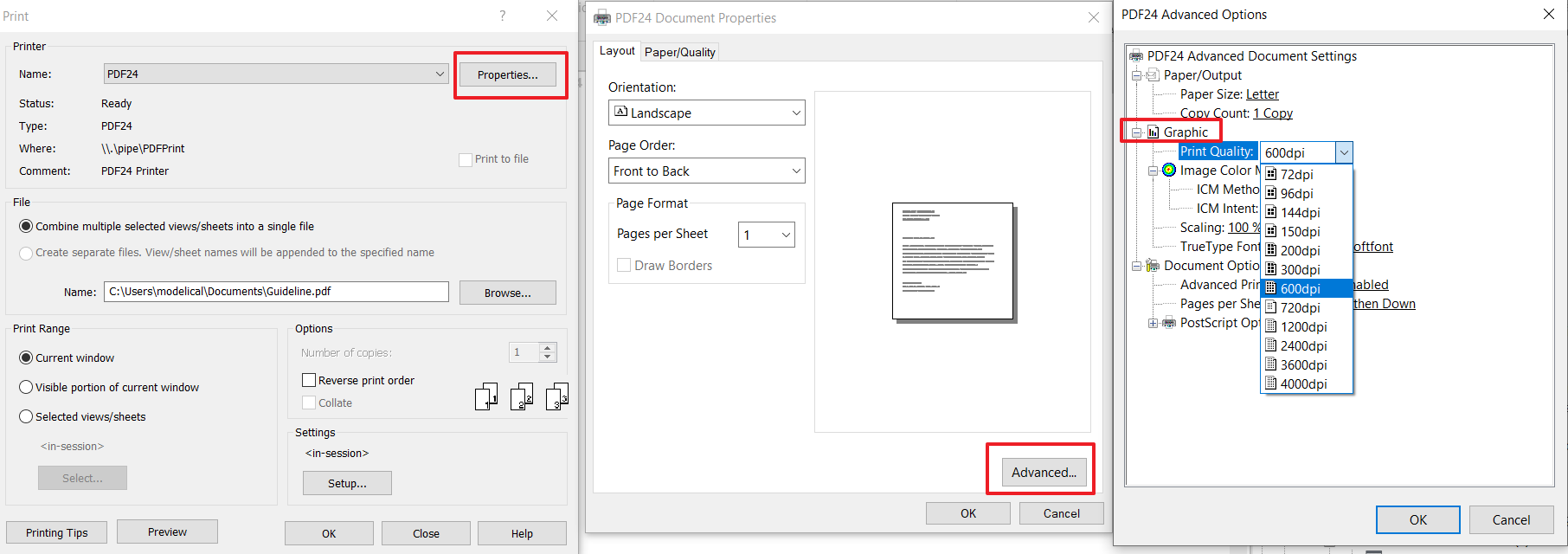The width and height of the screenshot is (1568, 554).
Task: Switch to the Layout tab
Action: (x=617, y=51)
